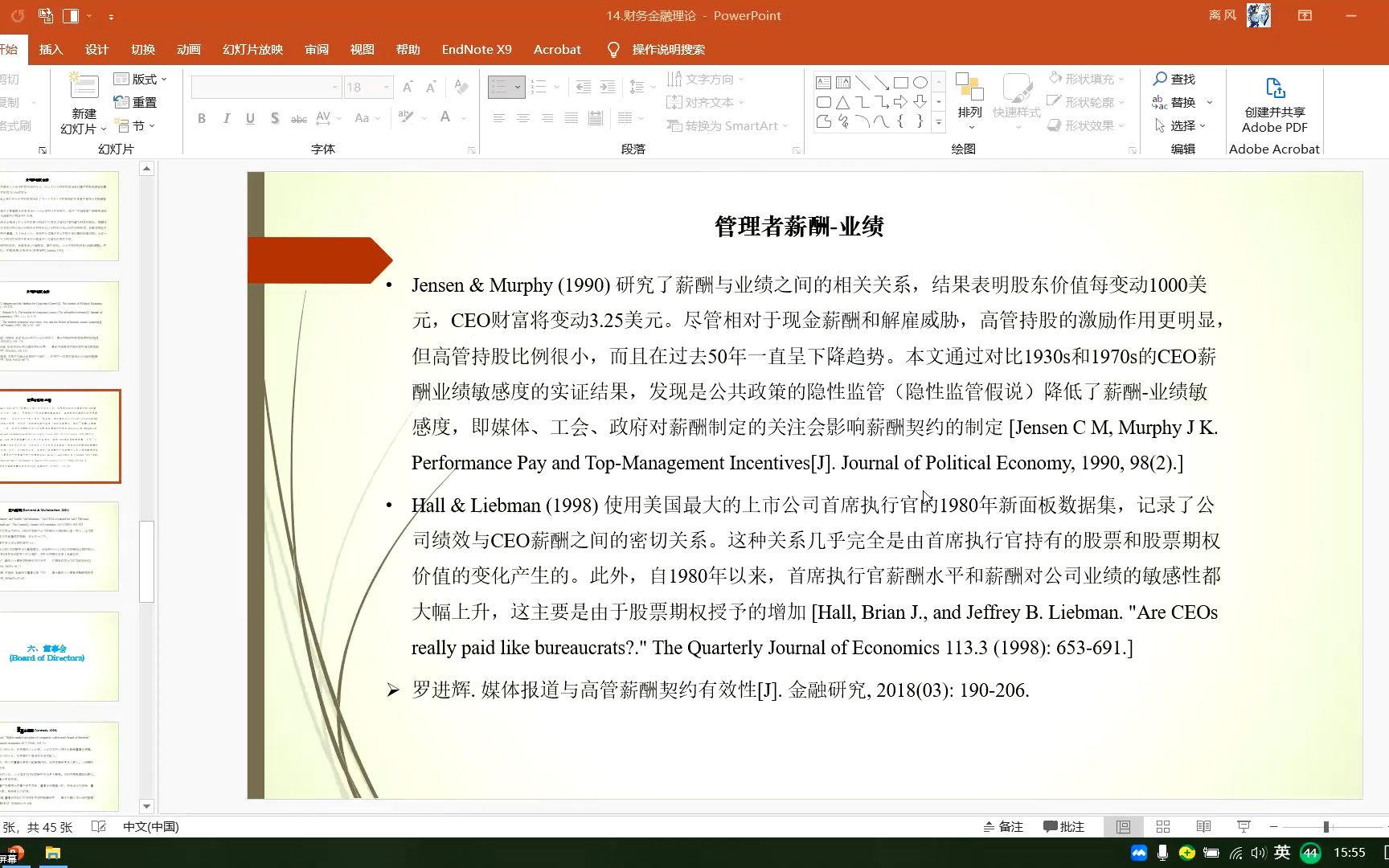This screenshot has width=1389, height=868.
Task: Click the 创建并共享 Adobe PDF icon
Action: (1273, 87)
